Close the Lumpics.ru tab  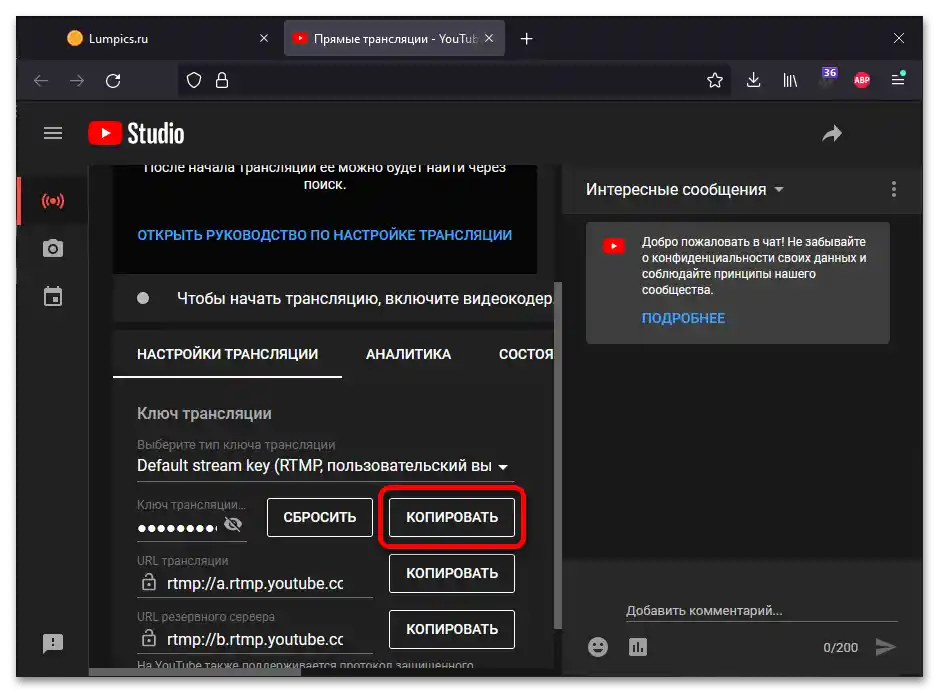point(263,38)
